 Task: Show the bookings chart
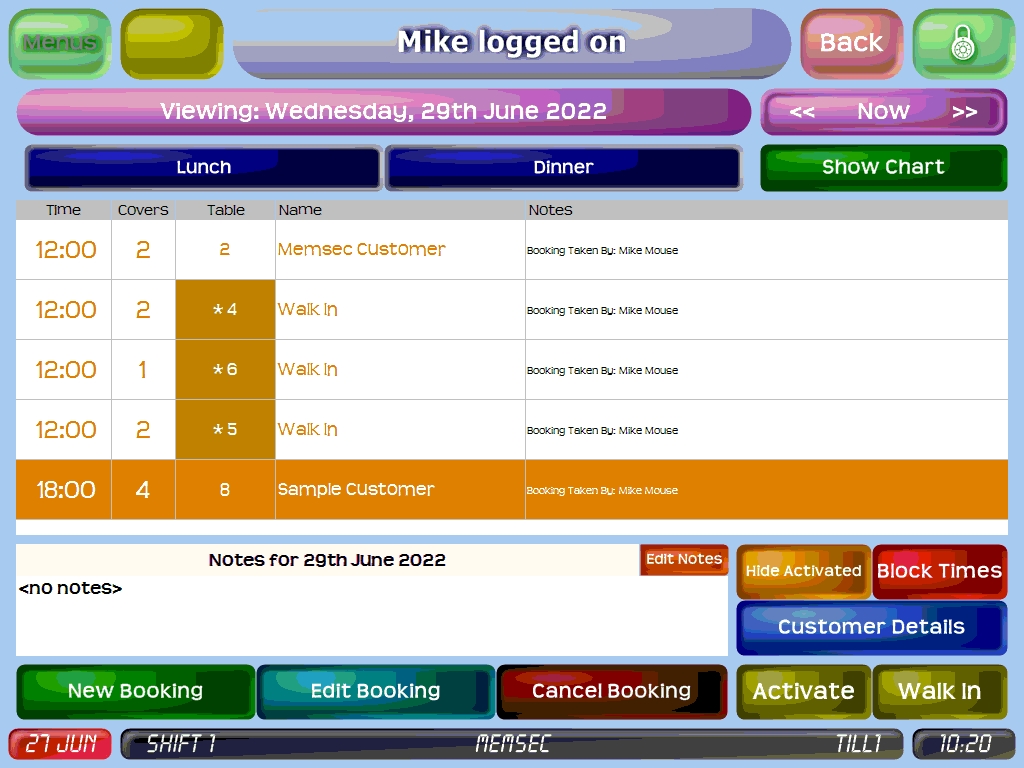tap(883, 167)
